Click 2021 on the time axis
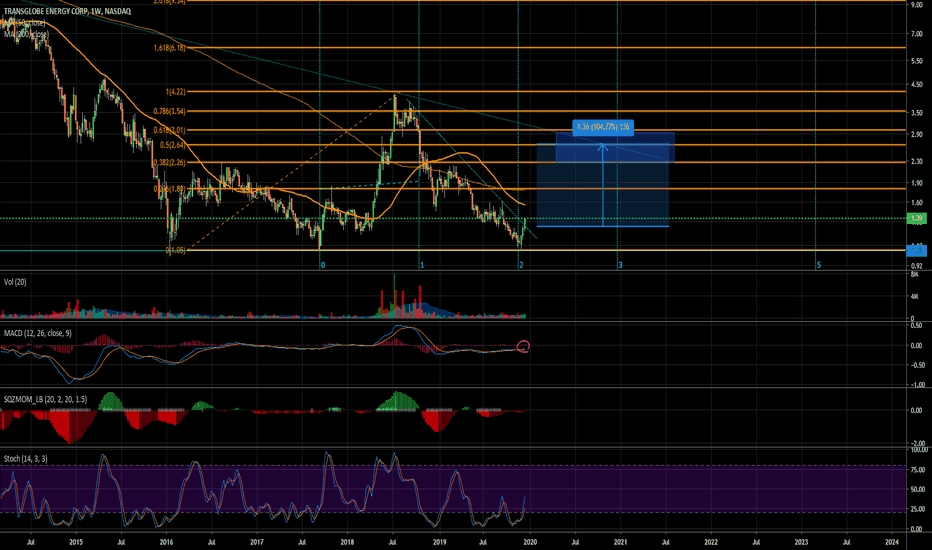932x550 pixels. tap(621, 542)
